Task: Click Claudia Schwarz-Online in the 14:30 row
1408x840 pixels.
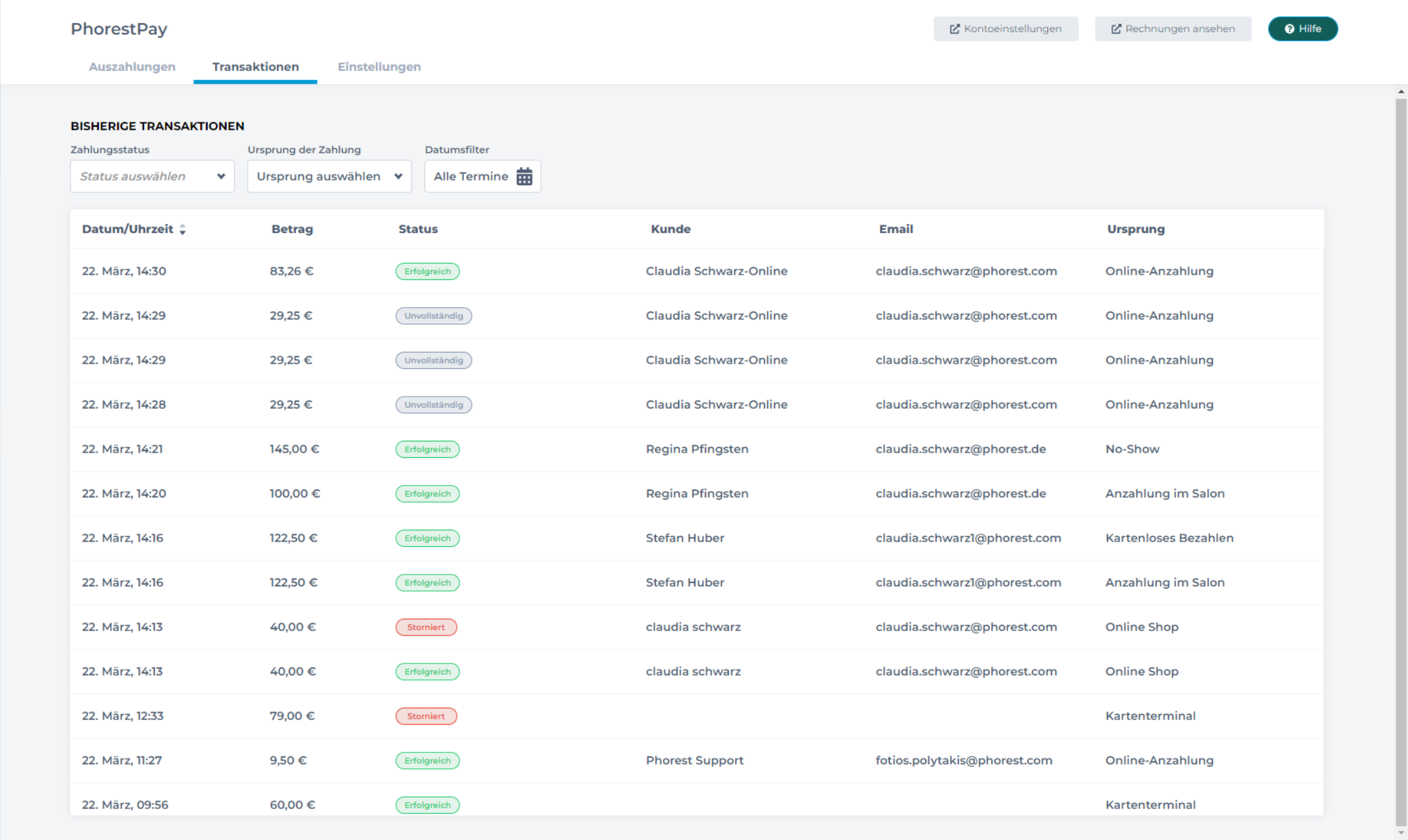Action: 717,271
